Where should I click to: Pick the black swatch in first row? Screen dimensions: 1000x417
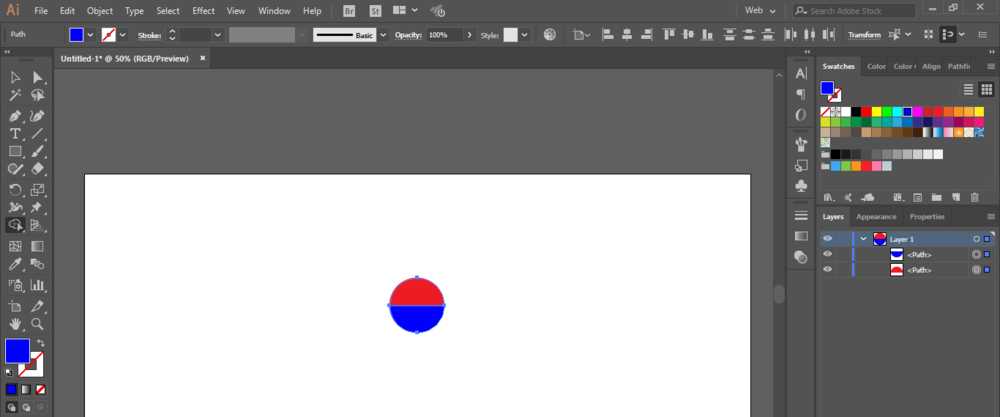coord(856,112)
